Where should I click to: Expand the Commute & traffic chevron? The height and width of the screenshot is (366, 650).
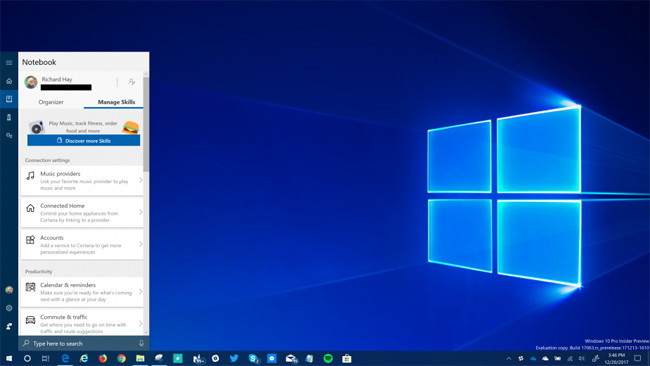(141, 323)
